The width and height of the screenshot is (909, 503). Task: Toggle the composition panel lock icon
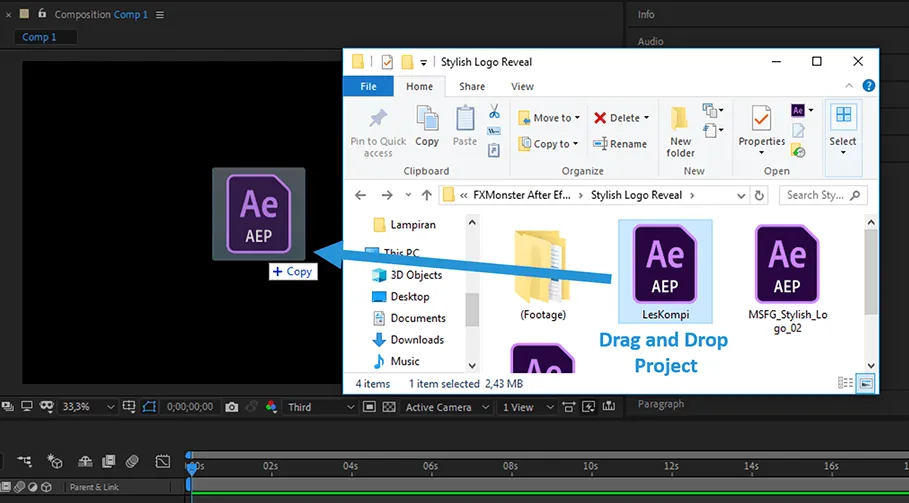[x=41, y=13]
